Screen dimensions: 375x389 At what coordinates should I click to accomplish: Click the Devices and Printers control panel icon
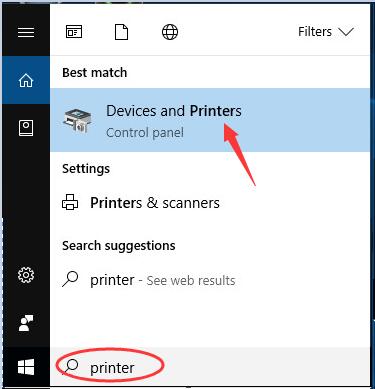point(77,121)
